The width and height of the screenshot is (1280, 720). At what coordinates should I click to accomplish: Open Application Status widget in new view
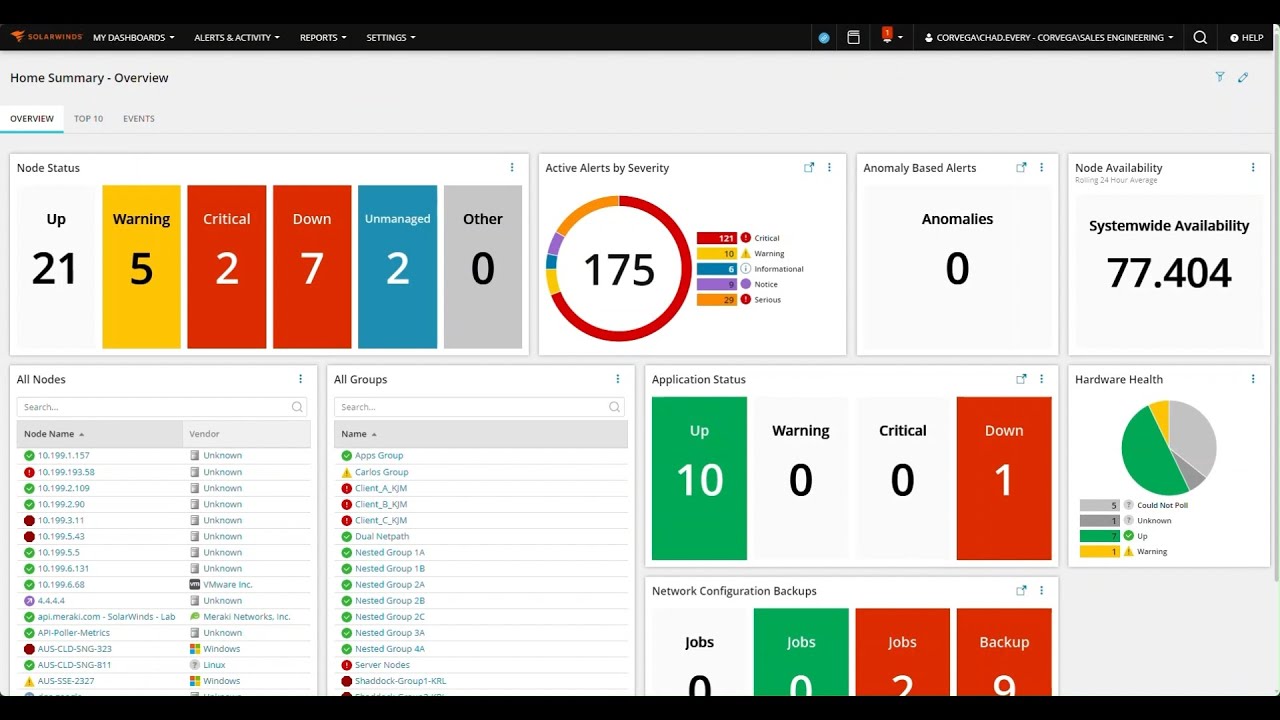(x=1021, y=379)
